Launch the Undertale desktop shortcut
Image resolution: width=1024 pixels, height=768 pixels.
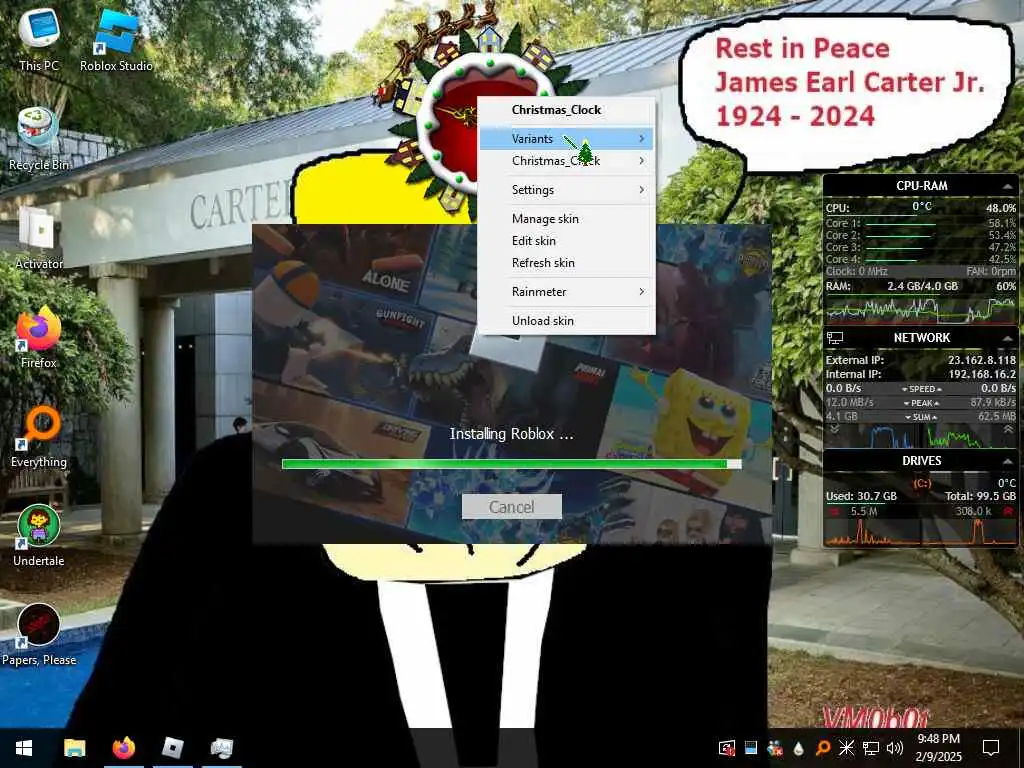39,536
